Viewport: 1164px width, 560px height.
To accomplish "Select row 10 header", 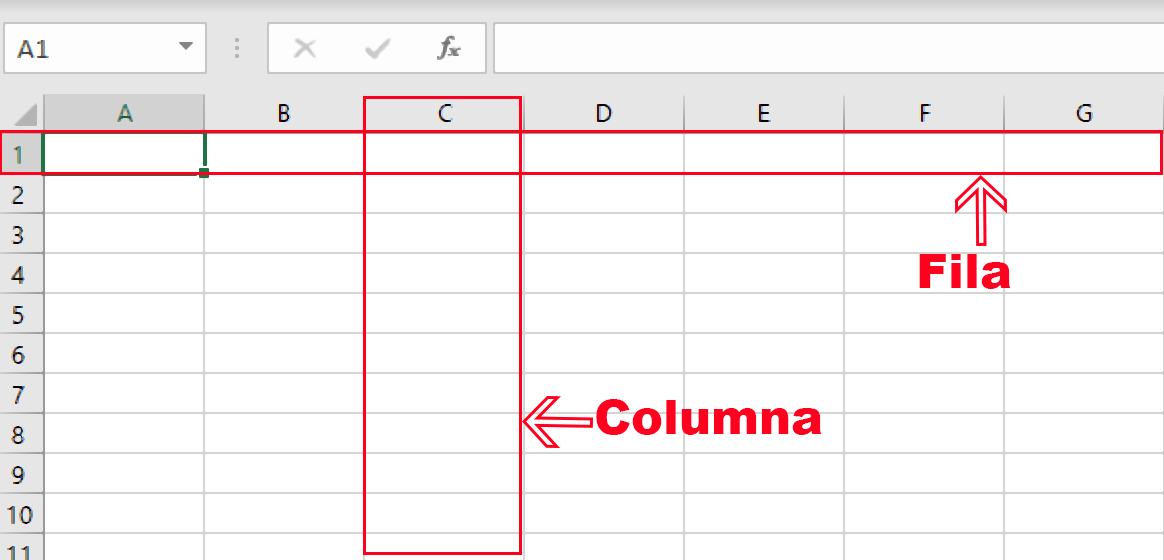I will (x=21, y=514).
